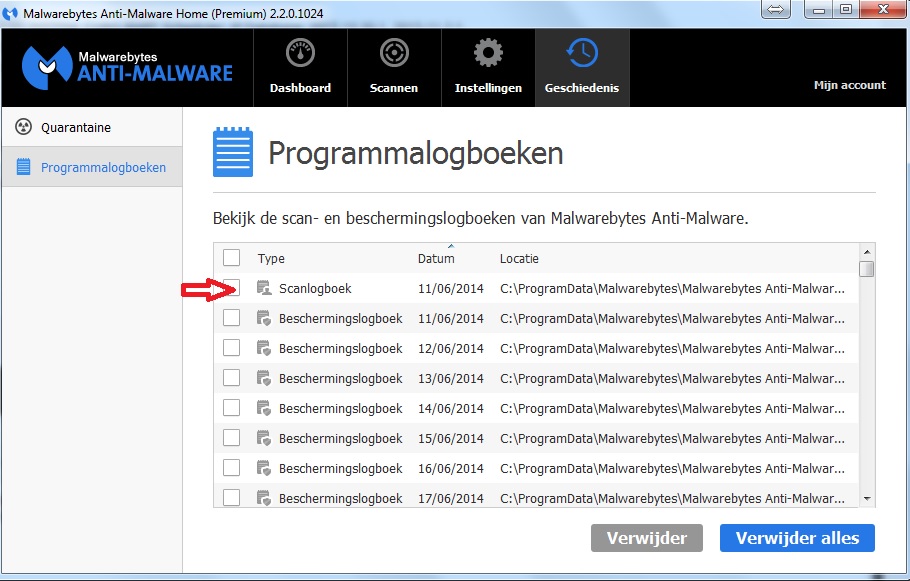
Task: Tick the select-all checkbox in header
Action: tap(232, 258)
